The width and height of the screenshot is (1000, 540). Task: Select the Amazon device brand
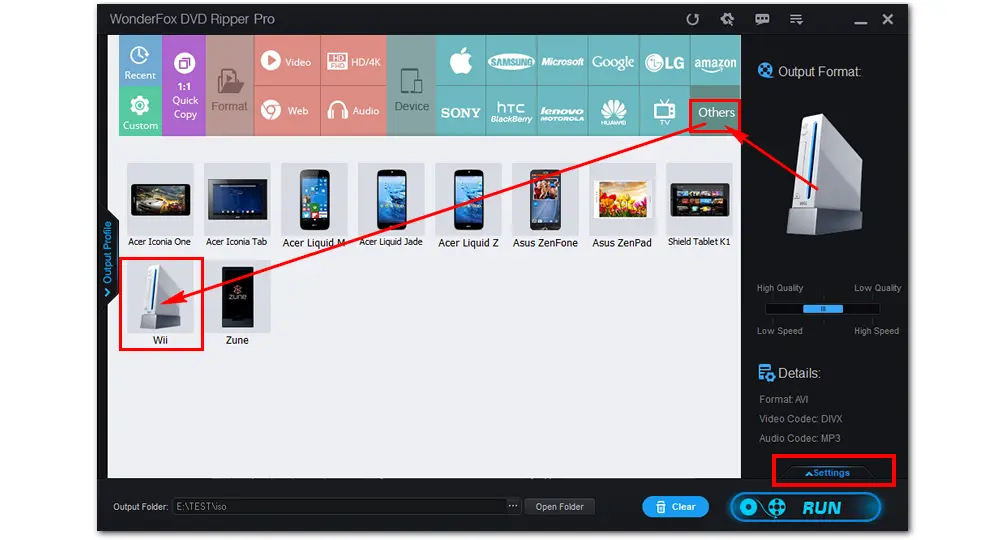(715, 61)
